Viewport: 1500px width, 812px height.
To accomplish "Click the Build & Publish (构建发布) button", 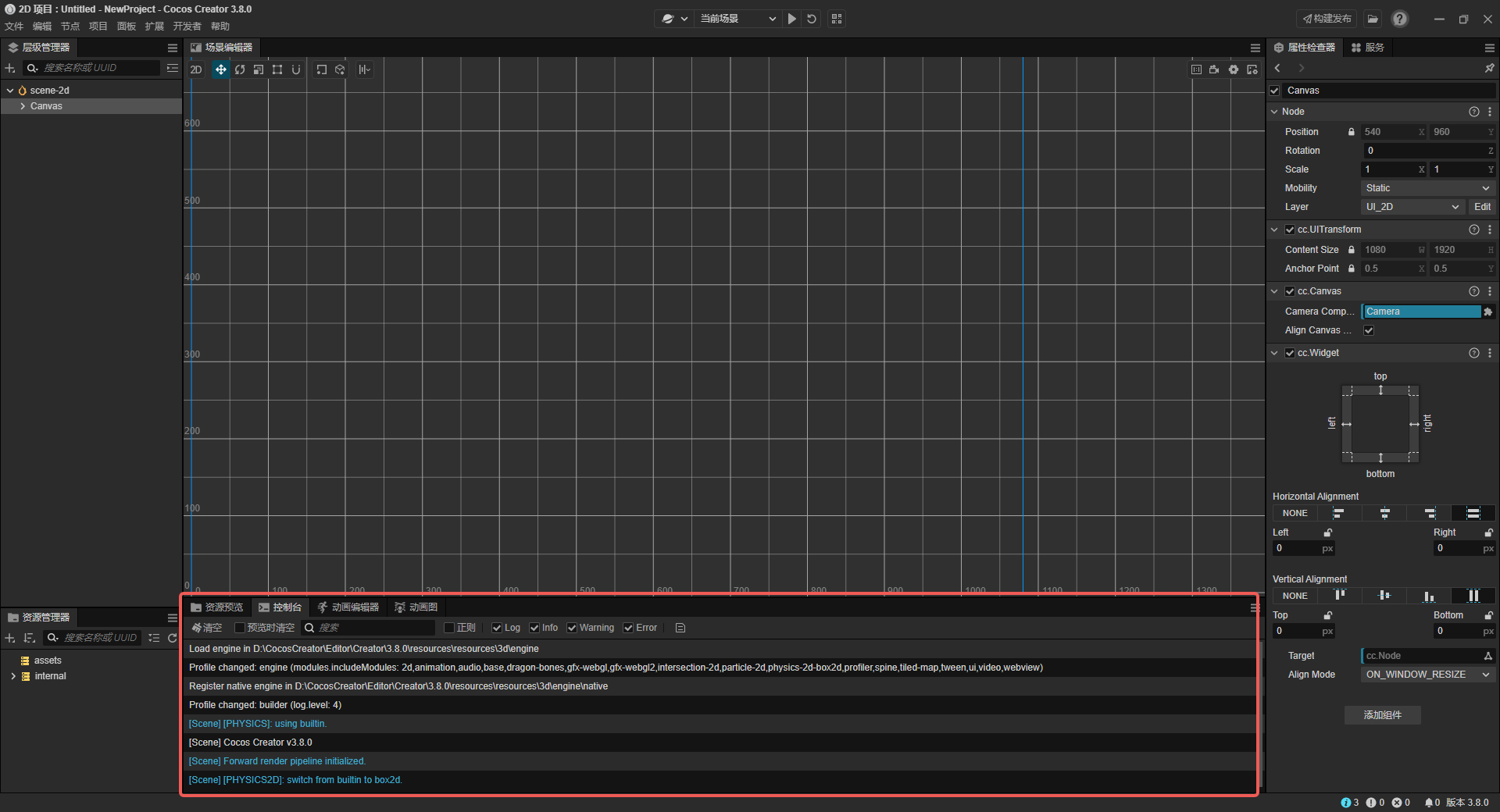I will [x=1327, y=19].
